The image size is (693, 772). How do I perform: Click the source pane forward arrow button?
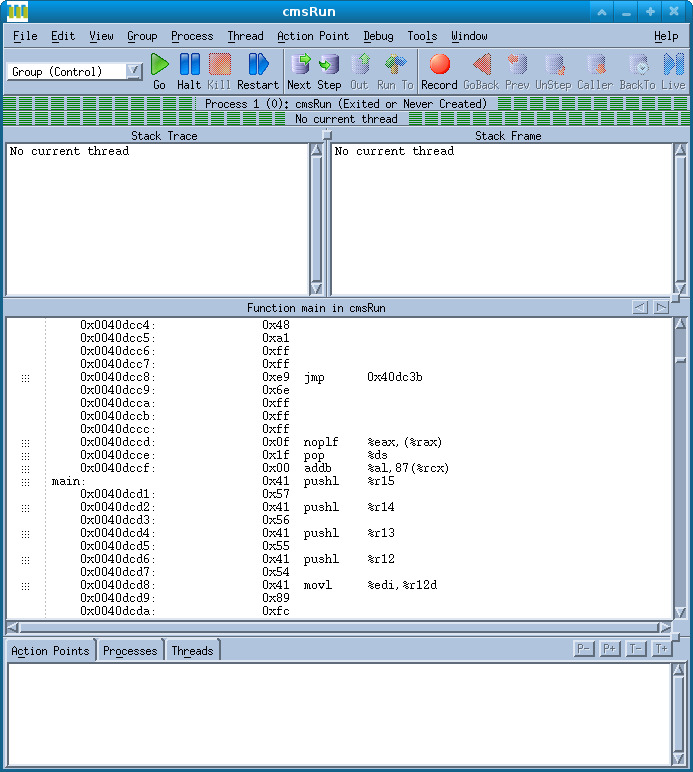pos(661,307)
